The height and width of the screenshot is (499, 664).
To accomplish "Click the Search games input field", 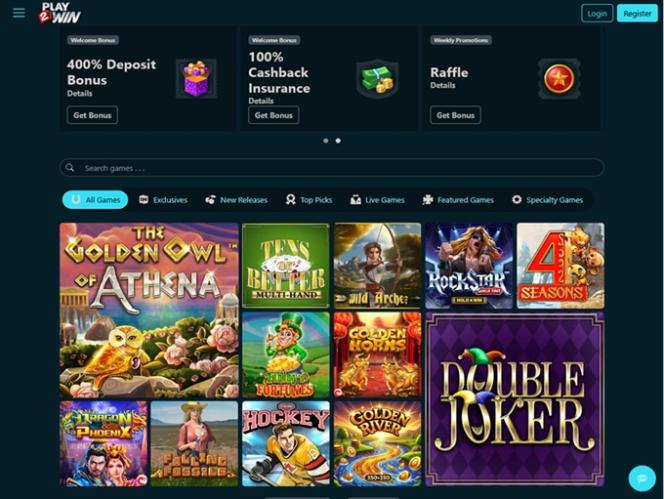I will (332, 168).
